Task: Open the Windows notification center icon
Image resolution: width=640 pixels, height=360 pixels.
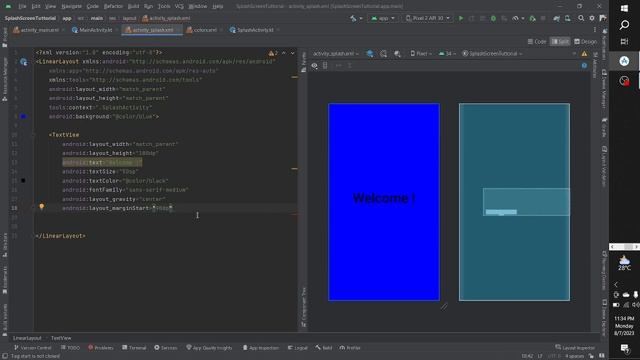Action: (624, 348)
